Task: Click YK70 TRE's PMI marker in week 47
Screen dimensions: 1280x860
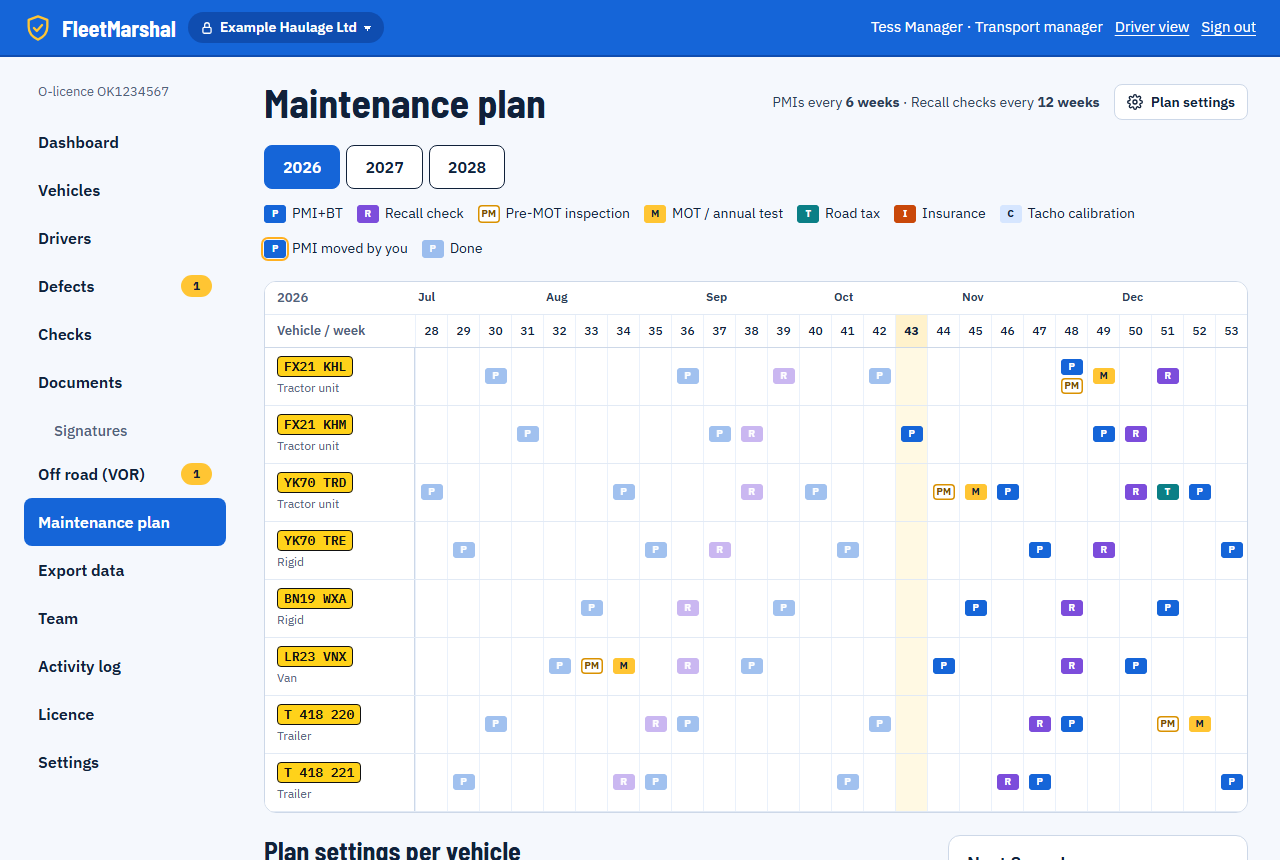Action: (1040, 550)
